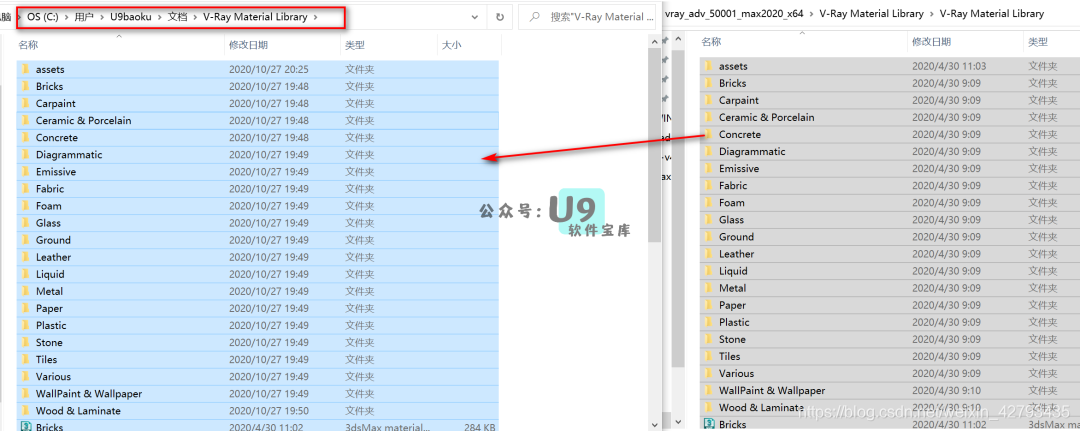Select Emissive in left window
The image size is (1080, 431).
point(56,172)
